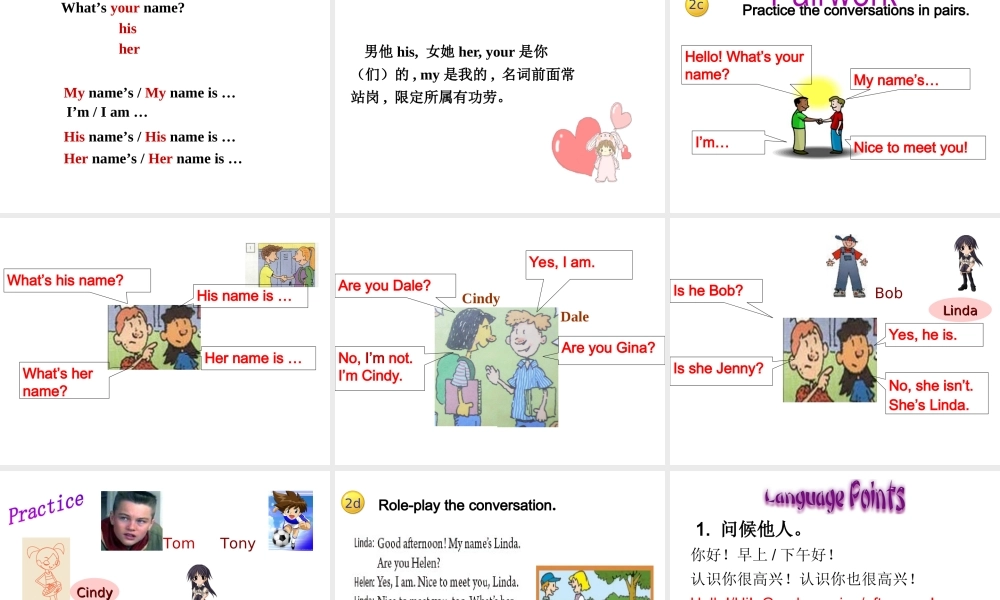
Task: Click the 'Tony' name label
Action: 238,543
